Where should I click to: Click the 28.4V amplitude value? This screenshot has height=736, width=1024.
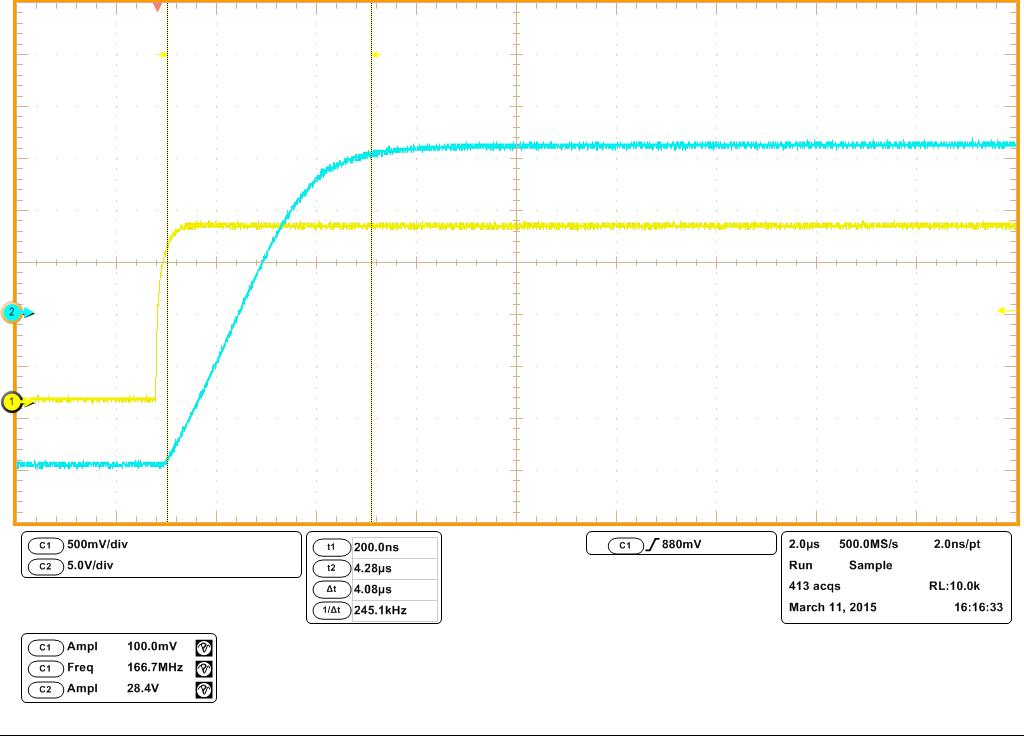(143, 688)
